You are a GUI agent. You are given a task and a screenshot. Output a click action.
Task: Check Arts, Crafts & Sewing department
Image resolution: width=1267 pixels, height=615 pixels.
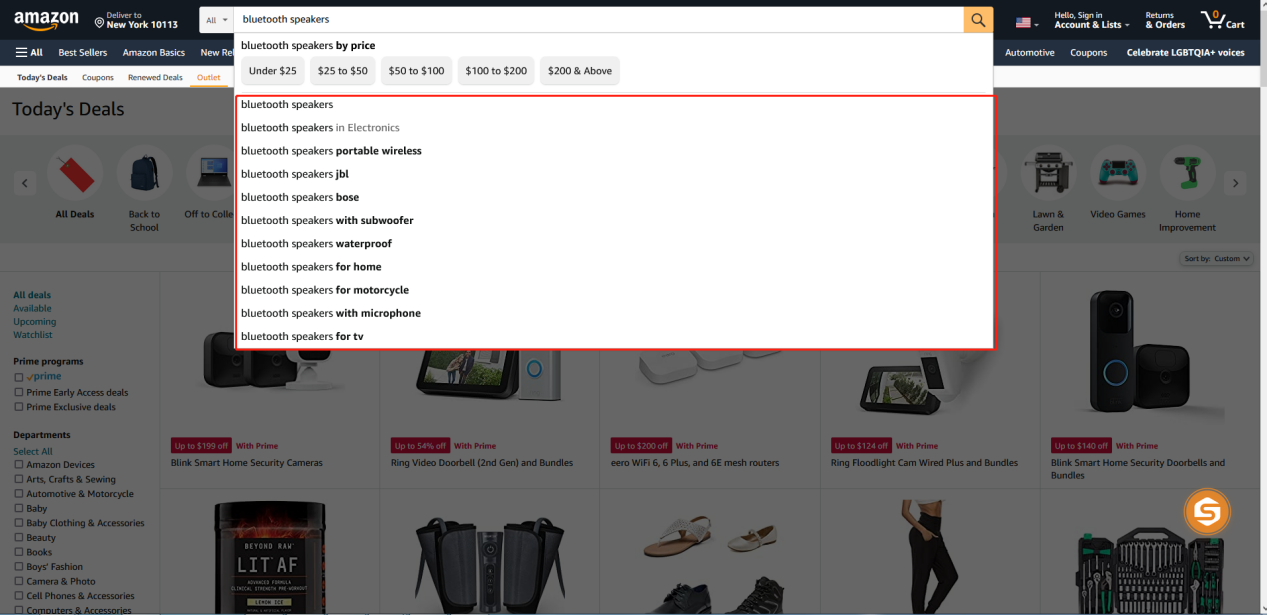pos(18,479)
